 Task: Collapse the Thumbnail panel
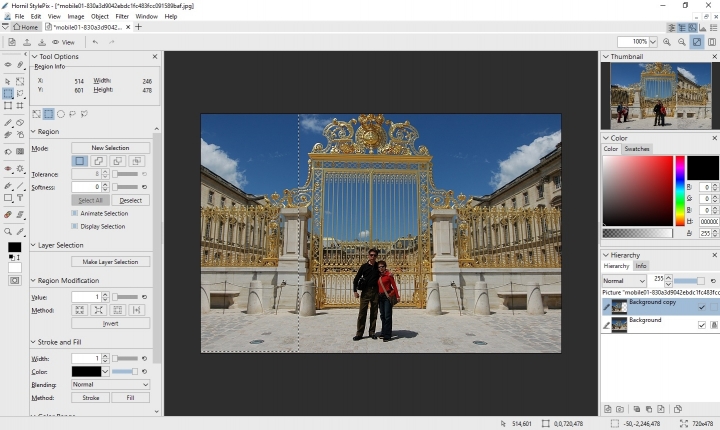pos(606,56)
